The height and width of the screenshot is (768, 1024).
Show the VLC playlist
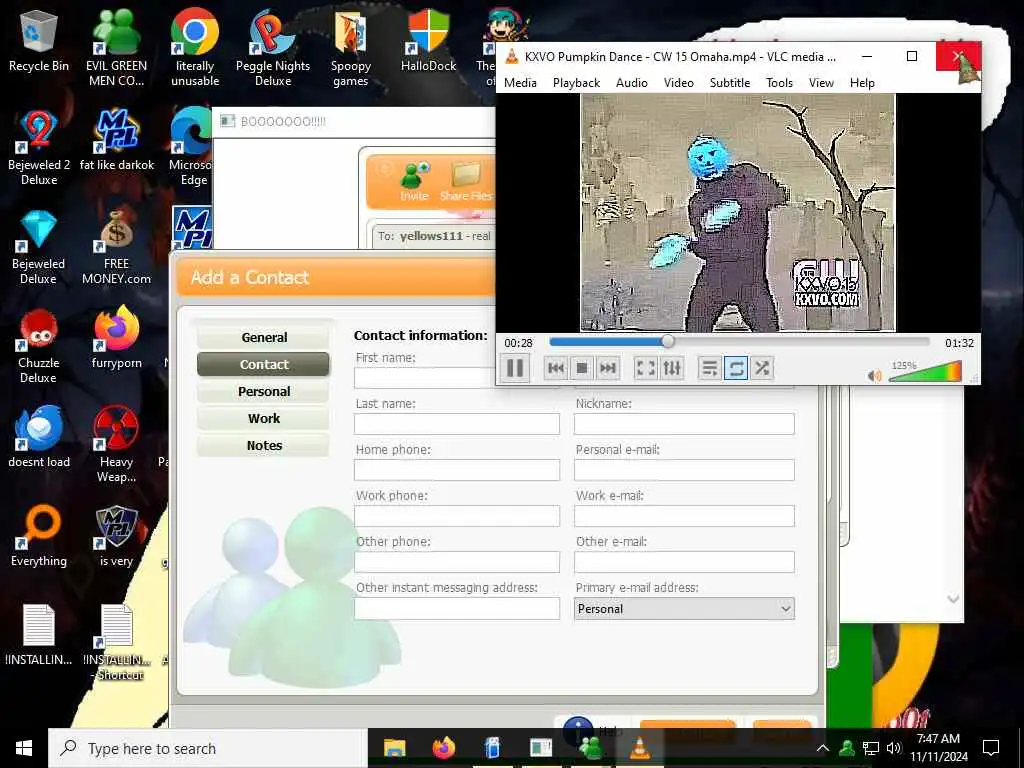pyautogui.click(x=709, y=368)
